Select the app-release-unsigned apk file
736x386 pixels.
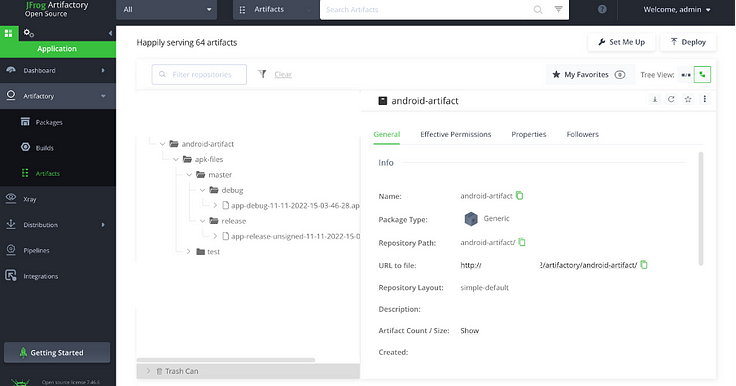295,236
